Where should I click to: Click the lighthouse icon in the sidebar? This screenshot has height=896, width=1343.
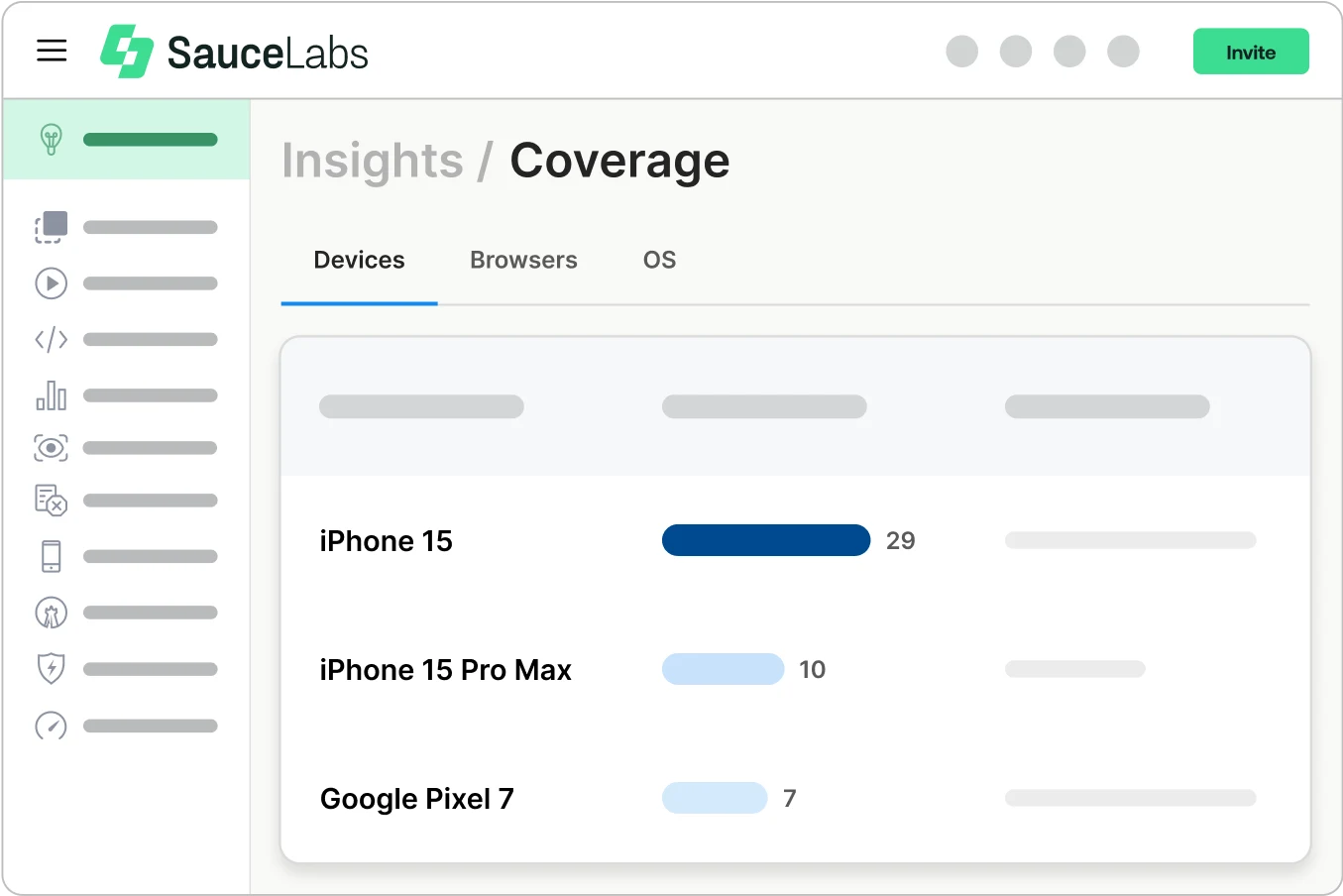51,613
